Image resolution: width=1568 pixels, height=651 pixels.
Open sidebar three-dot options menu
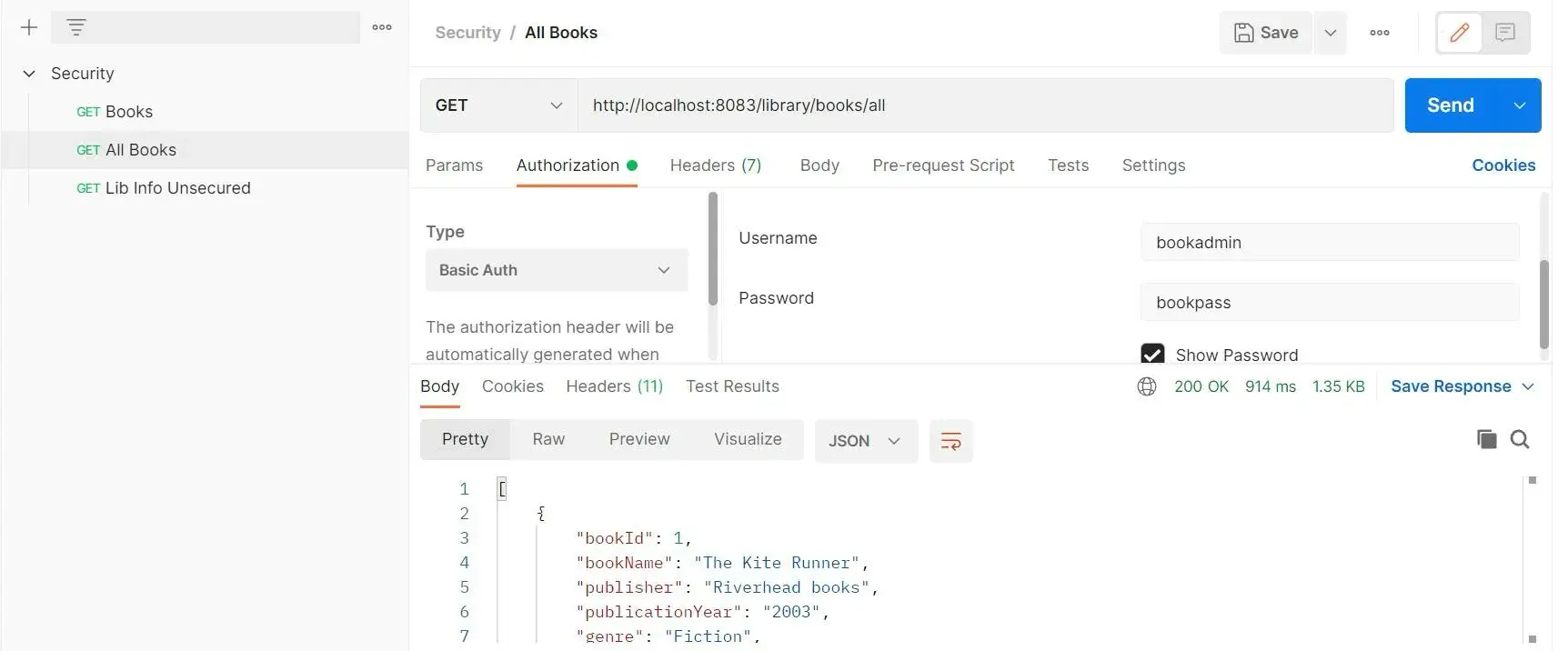click(x=382, y=27)
